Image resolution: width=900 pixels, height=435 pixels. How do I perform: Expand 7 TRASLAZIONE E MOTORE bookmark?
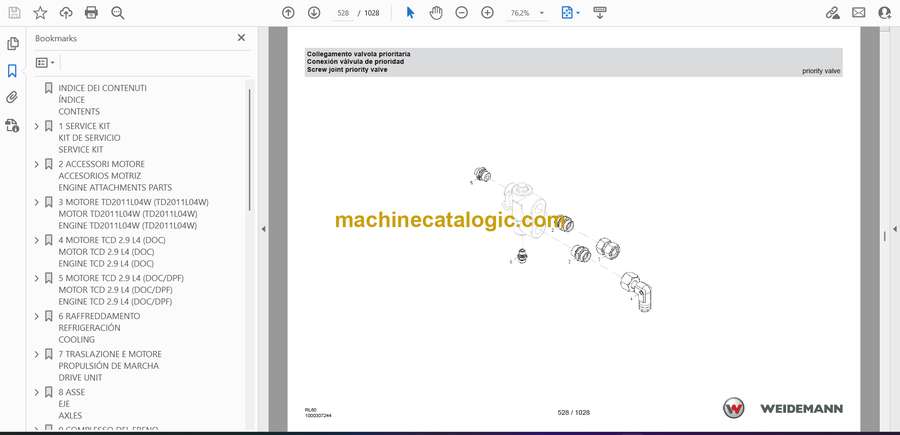tap(37, 354)
